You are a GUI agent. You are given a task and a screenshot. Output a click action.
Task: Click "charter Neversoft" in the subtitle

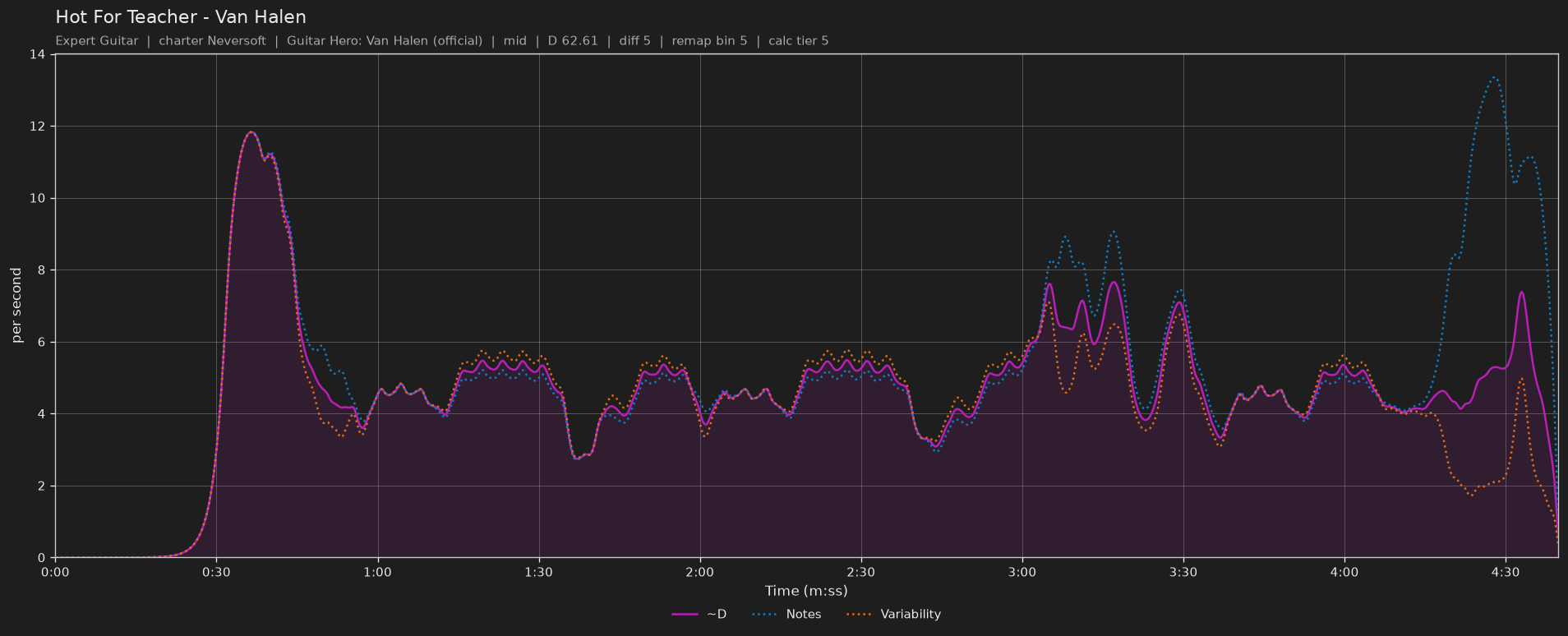click(x=212, y=41)
